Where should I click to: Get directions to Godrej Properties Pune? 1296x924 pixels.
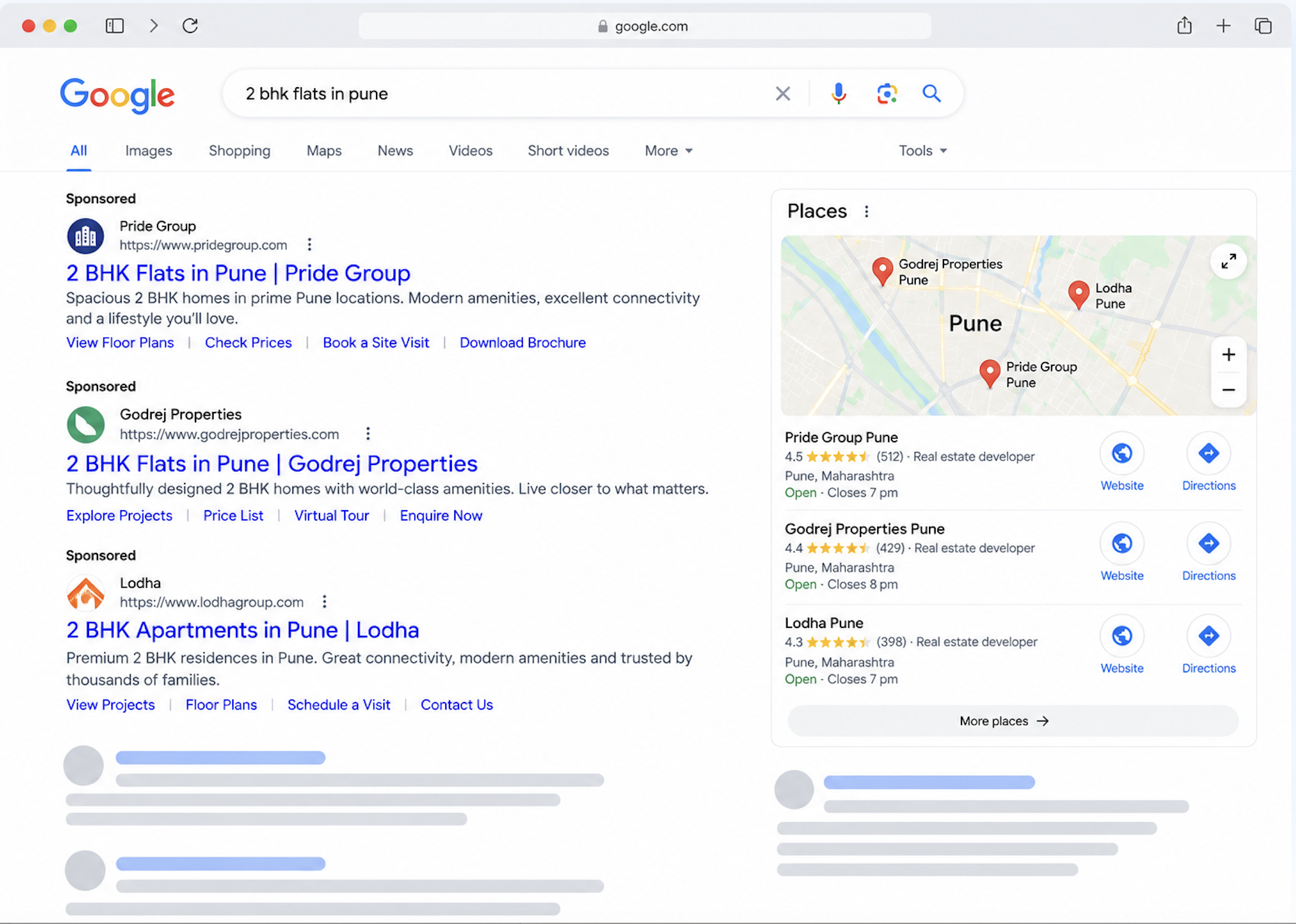click(1208, 544)
